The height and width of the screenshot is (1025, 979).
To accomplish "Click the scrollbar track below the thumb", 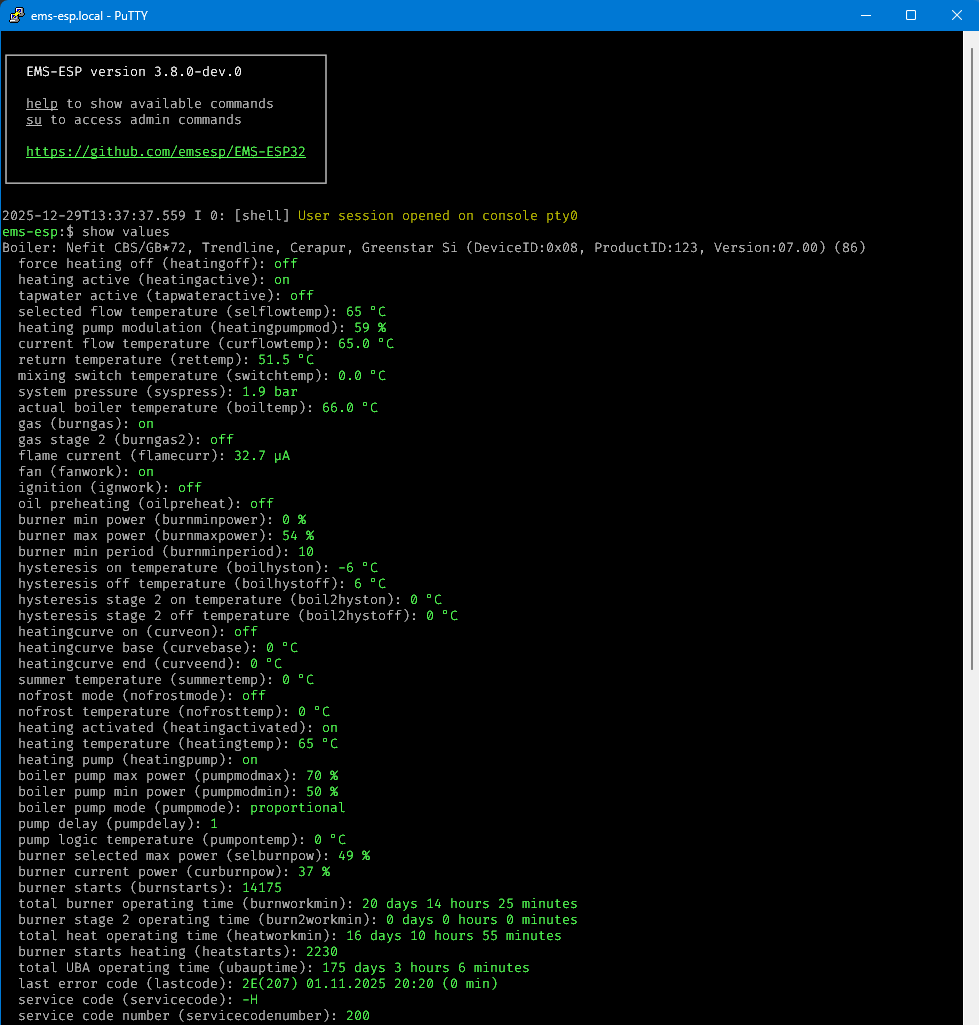I will click(972, 850).
